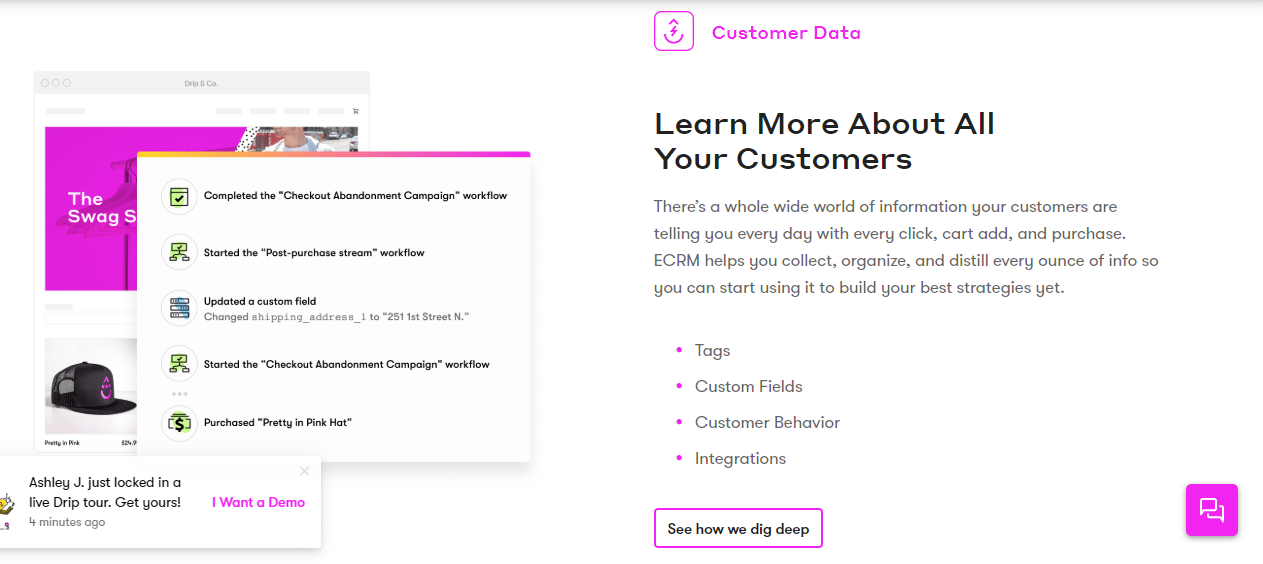Click the Checkout Abandonment started workflow icon
Viewport: 1263px width, 564px height.
coord(179,364)
